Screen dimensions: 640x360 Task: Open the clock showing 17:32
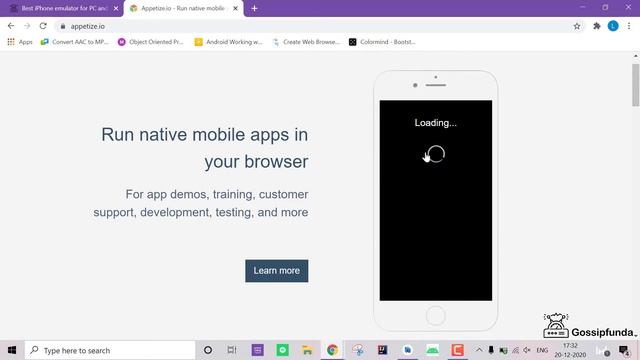(x=570, y=350)
